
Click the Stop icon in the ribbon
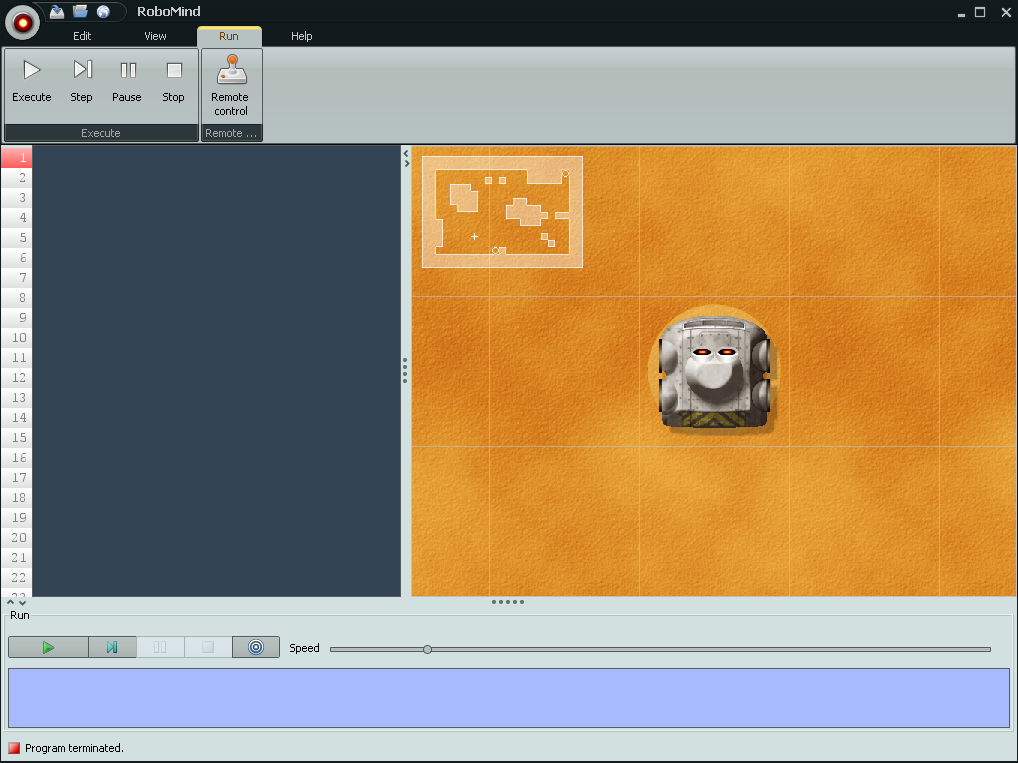pyautogui.click(x=174, y=69)
